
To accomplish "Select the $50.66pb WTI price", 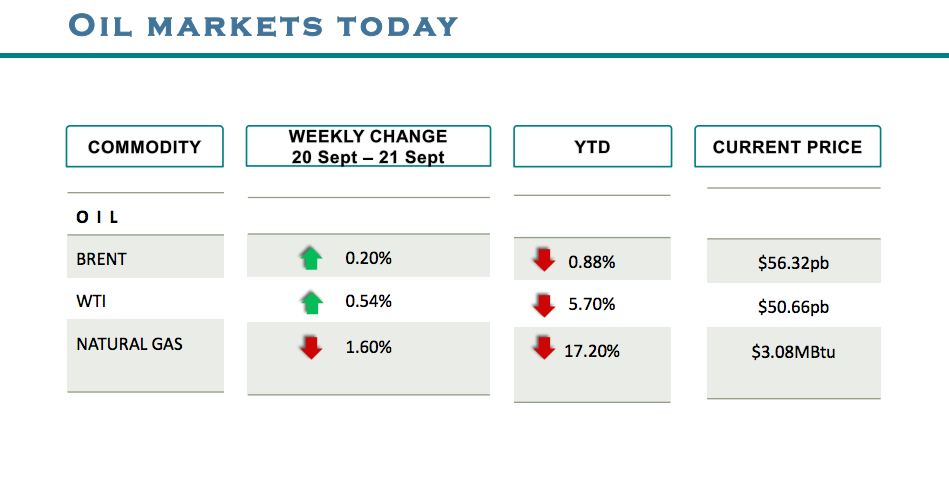I will (x=793, y=307).
